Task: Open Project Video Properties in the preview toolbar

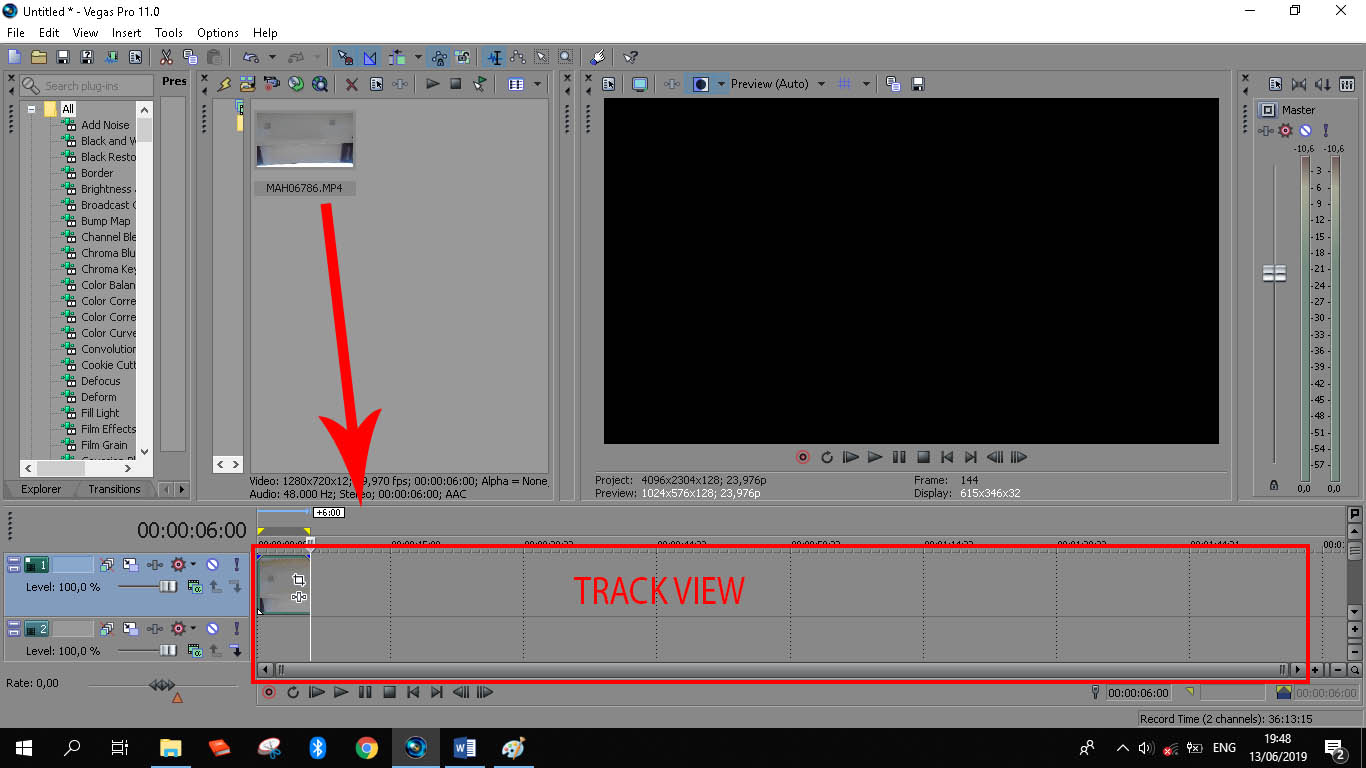Action: pos(608,84)
